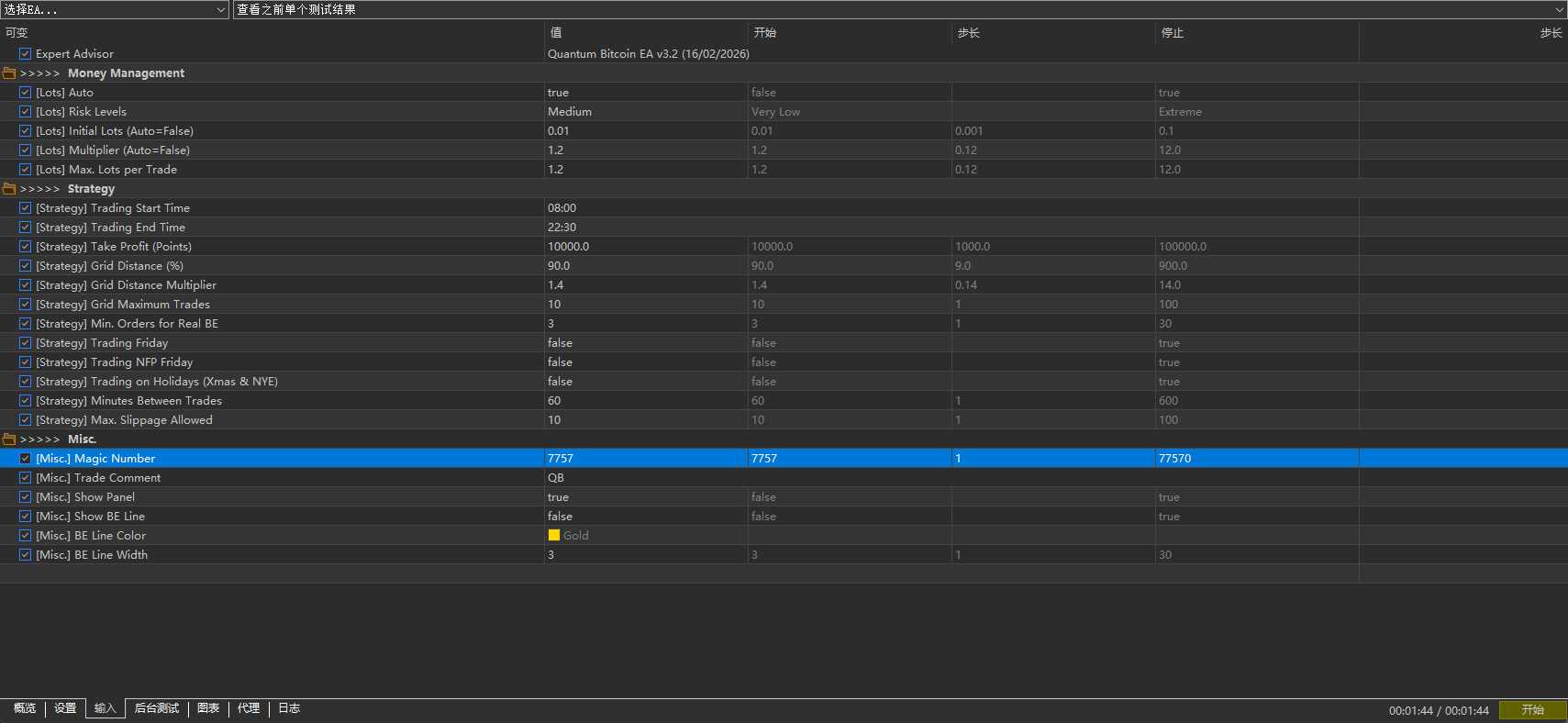Open the 设置 tab
This screenshot has width=1568, height=723.
click(65, 708)
